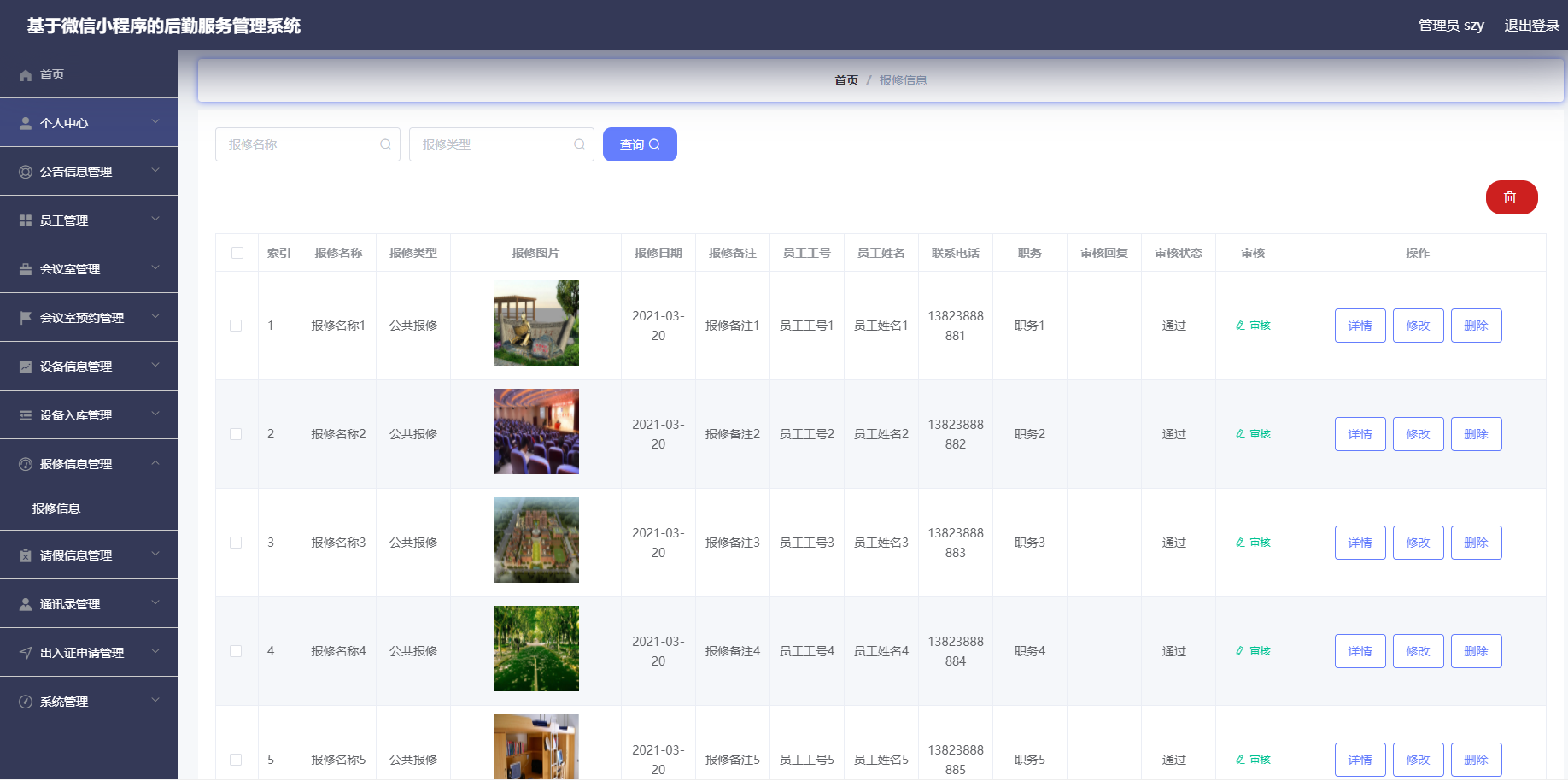Click 修改 for row 报修名称5
The image size is (1568, 781).
(1419, 760)
